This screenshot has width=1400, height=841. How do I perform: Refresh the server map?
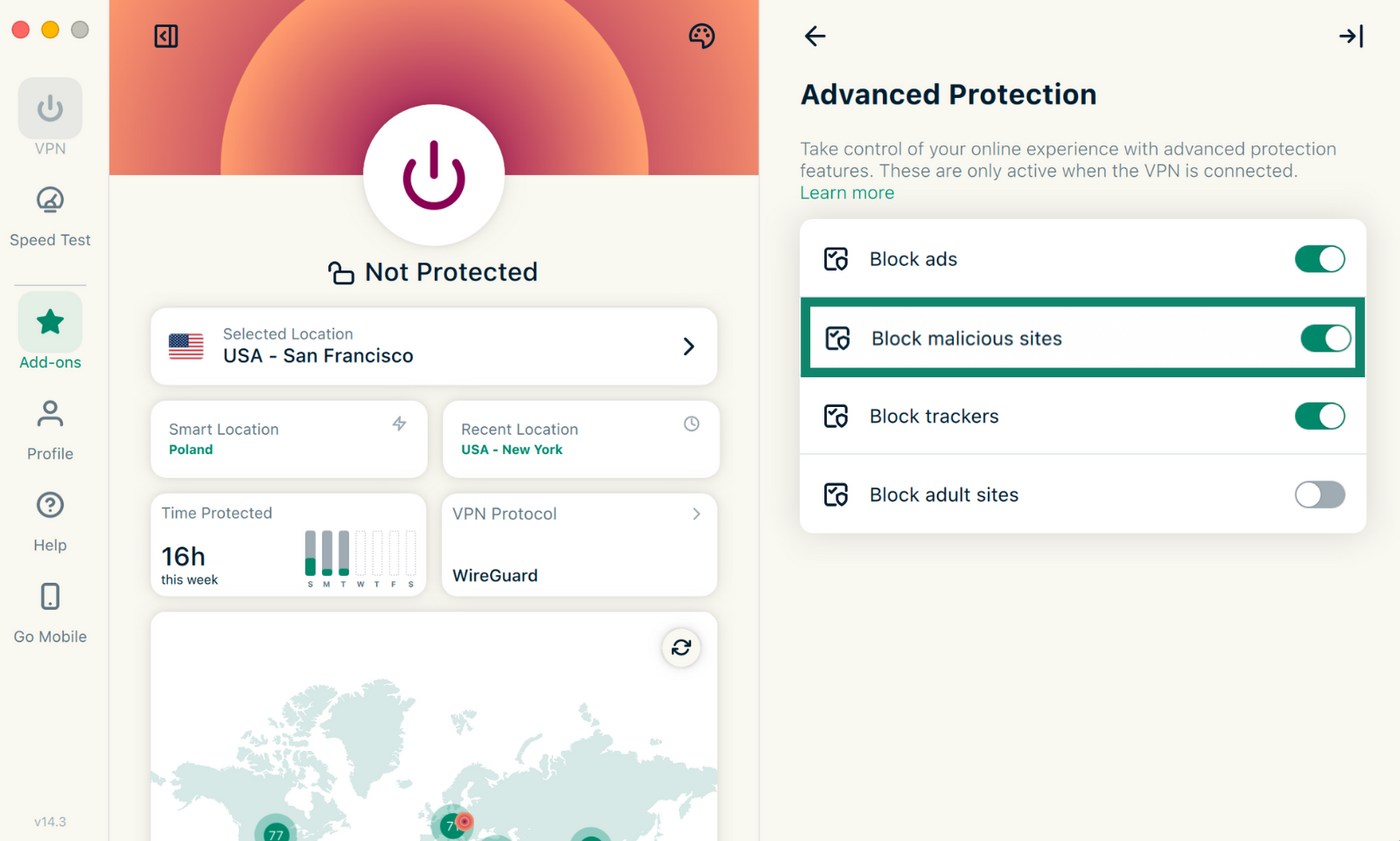(x=681, y=648)
